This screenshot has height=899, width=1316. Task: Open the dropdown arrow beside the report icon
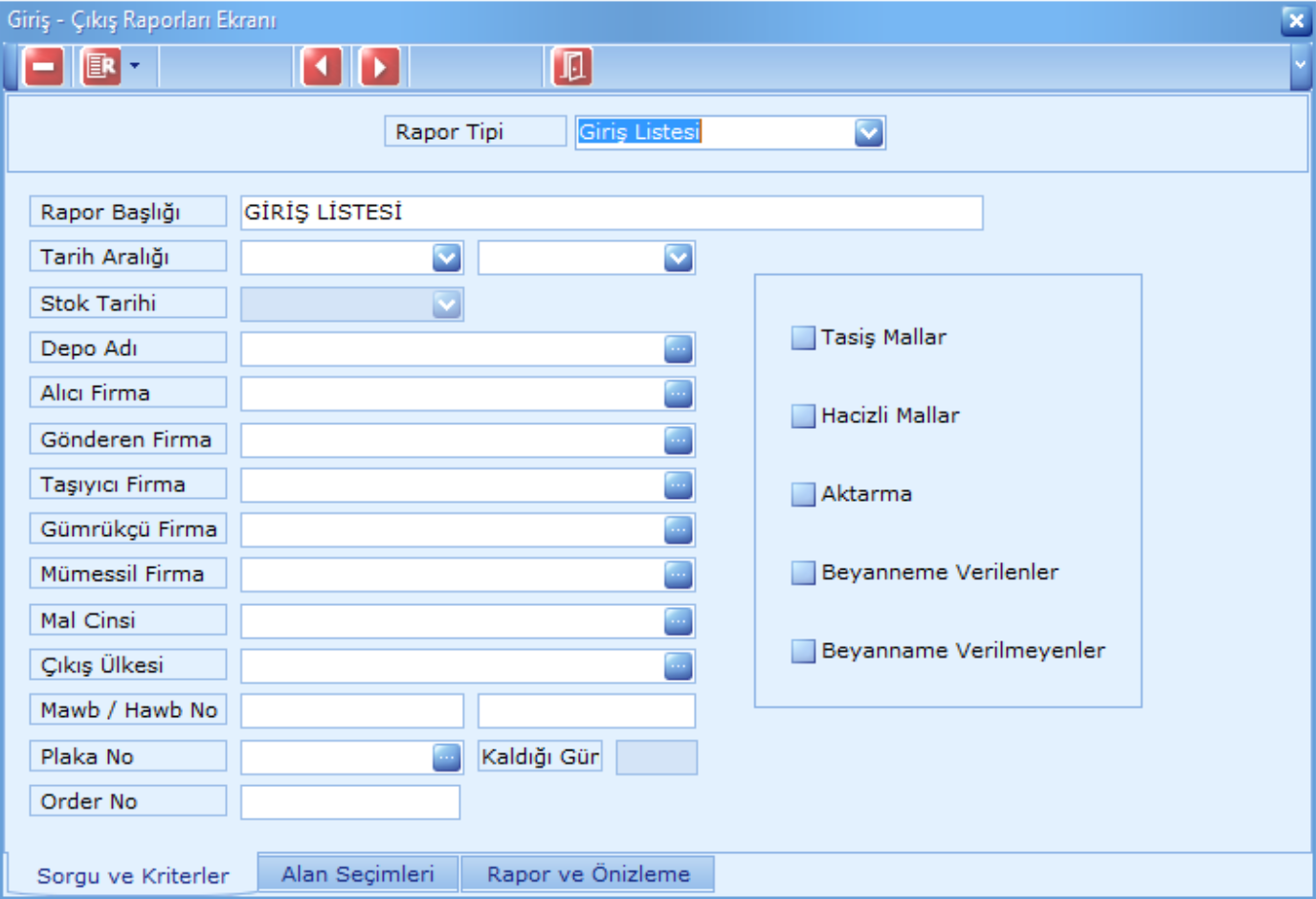(134, 66)
